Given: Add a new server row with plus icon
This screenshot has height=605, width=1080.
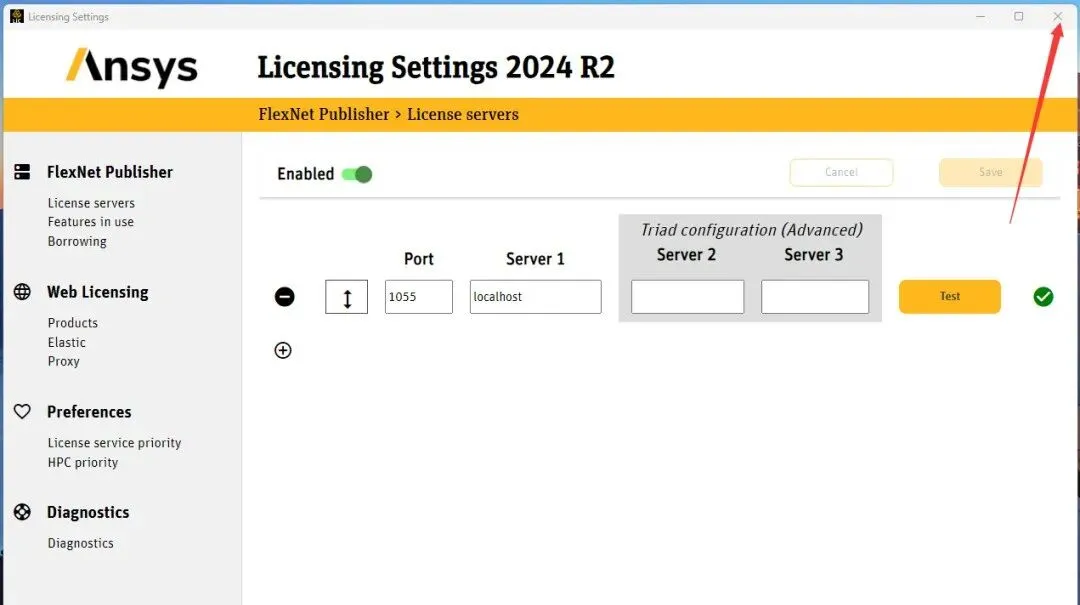Looking at the screenshot, I should click(283, 350).
